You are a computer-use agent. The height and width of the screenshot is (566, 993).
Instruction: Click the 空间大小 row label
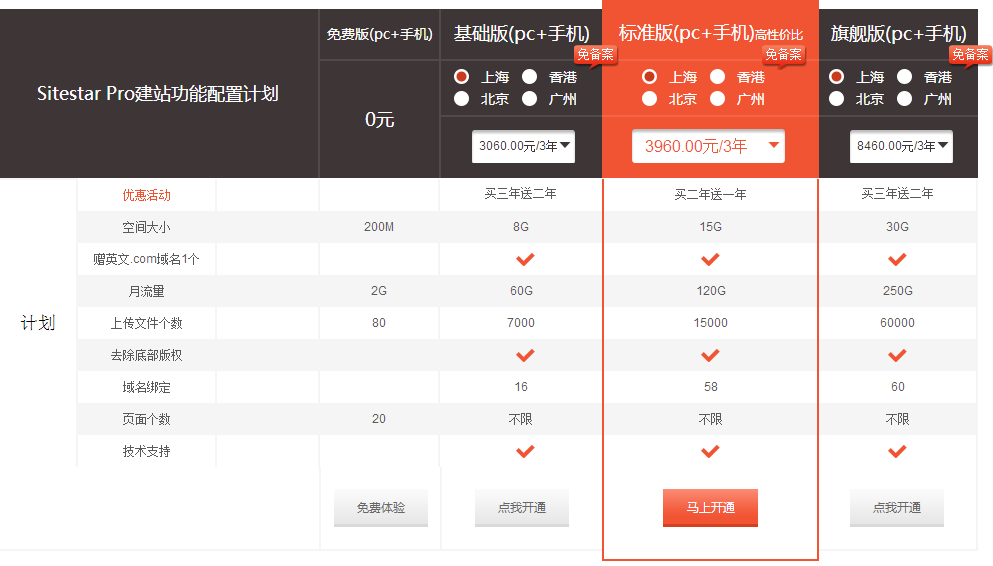(146, 227)
